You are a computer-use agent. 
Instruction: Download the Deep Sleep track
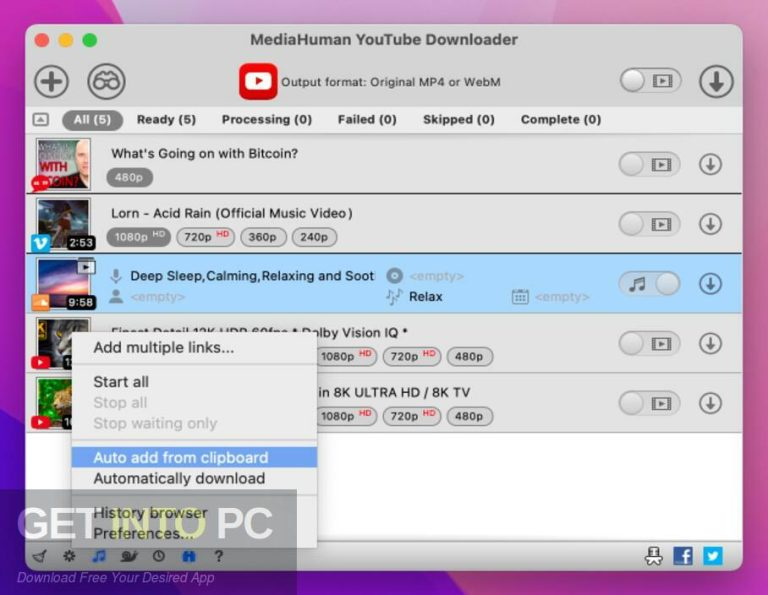tap(710, 284)
